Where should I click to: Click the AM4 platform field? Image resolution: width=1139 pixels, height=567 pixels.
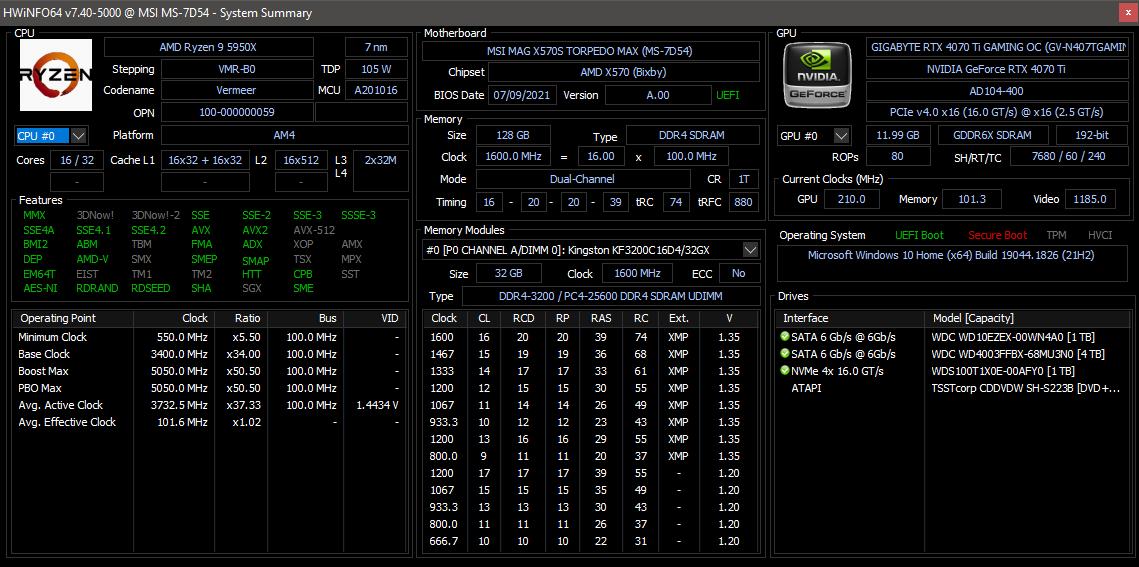[x=284, y=136]
